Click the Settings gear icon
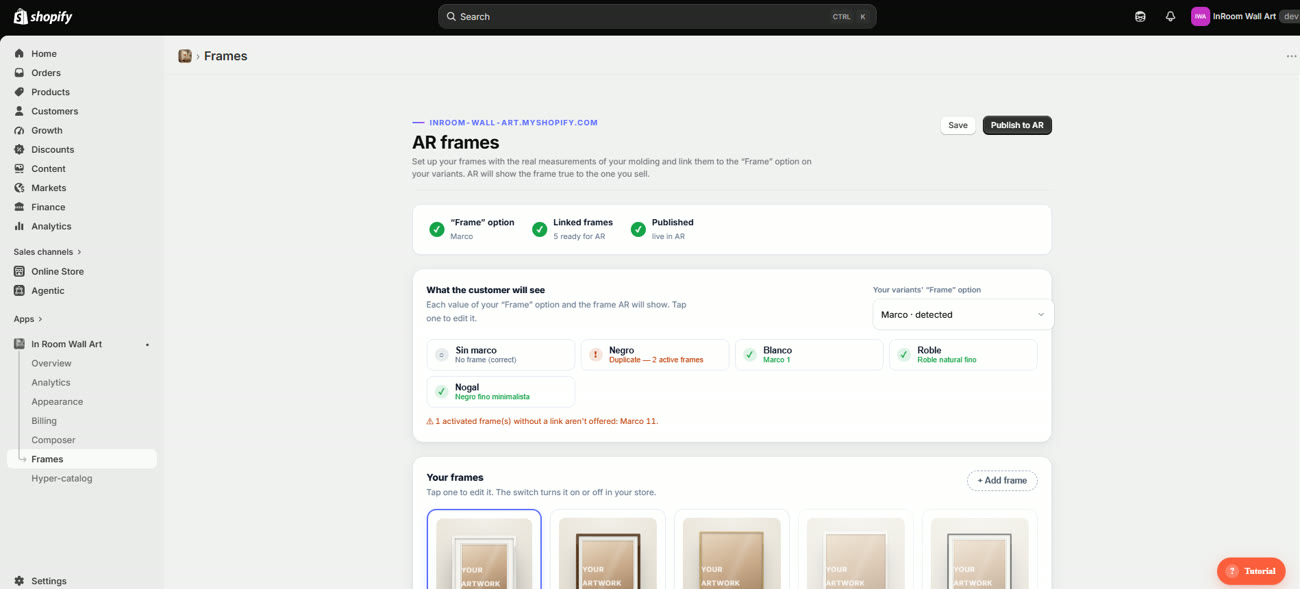 [x=19, y=581]
